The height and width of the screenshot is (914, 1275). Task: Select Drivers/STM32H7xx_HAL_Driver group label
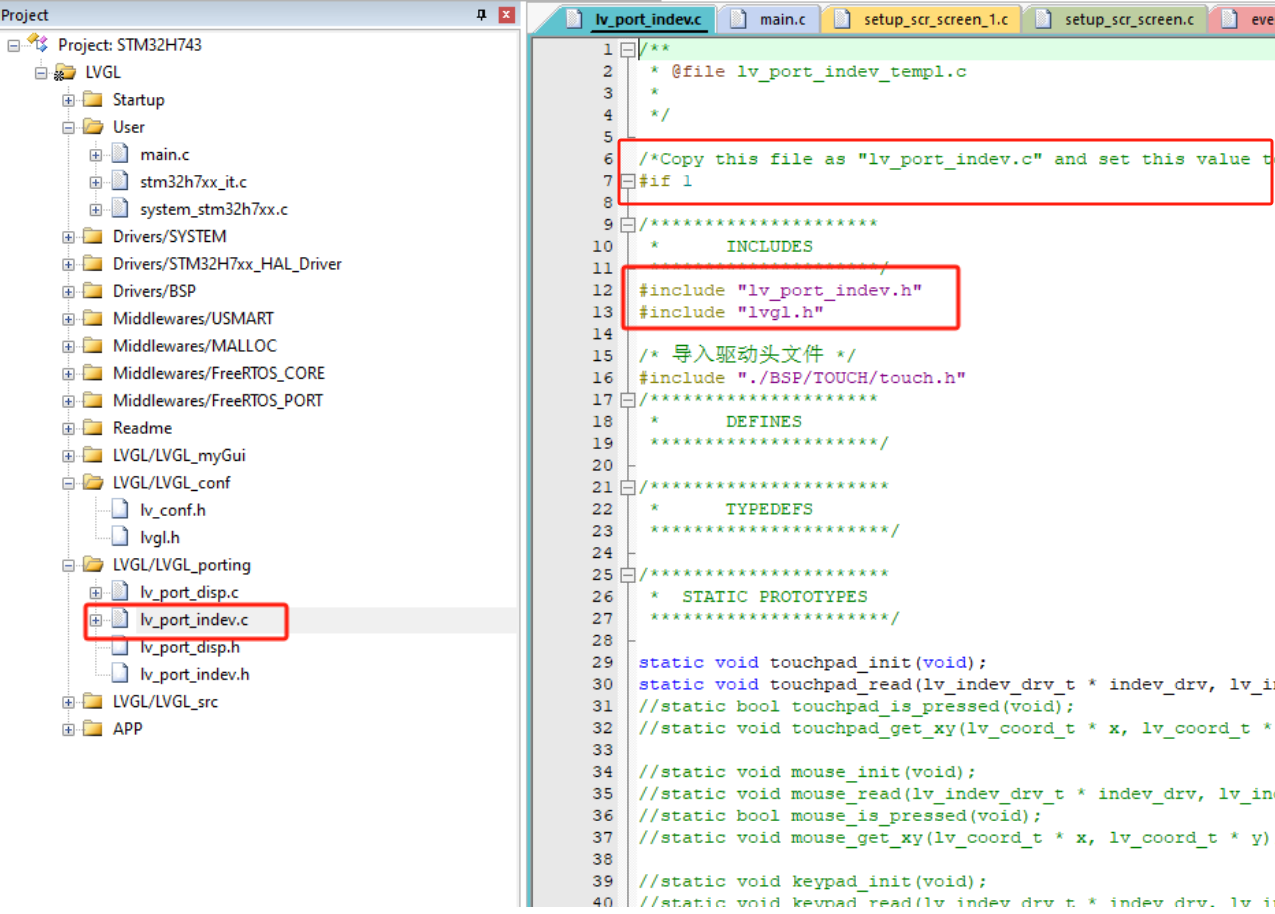click(x=227, y=264)
